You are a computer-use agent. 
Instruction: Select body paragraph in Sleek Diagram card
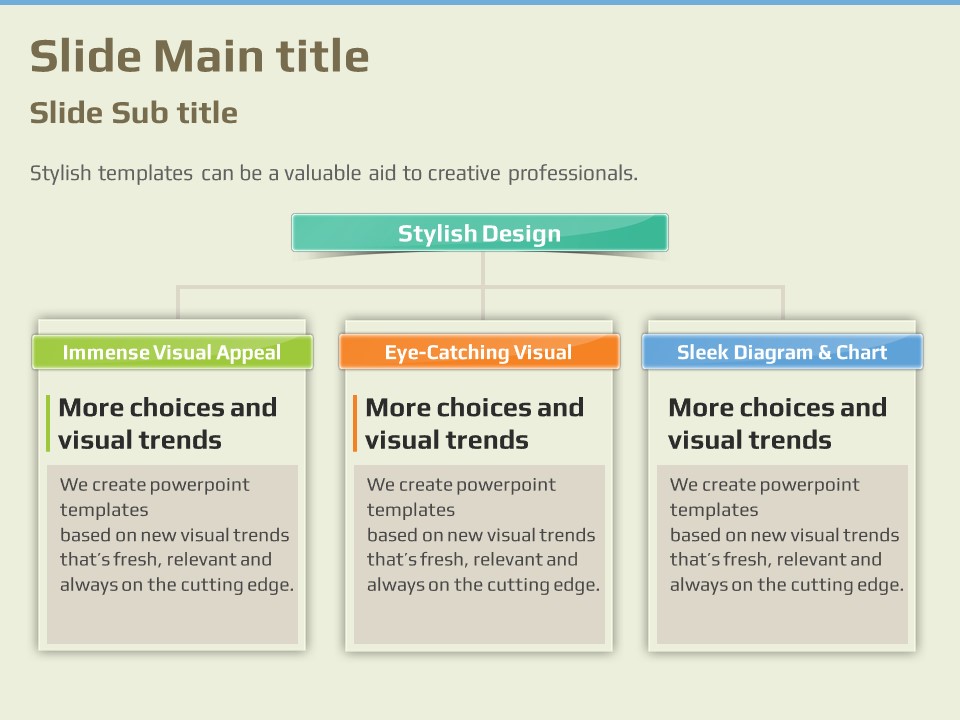click(x=786, y=535)
